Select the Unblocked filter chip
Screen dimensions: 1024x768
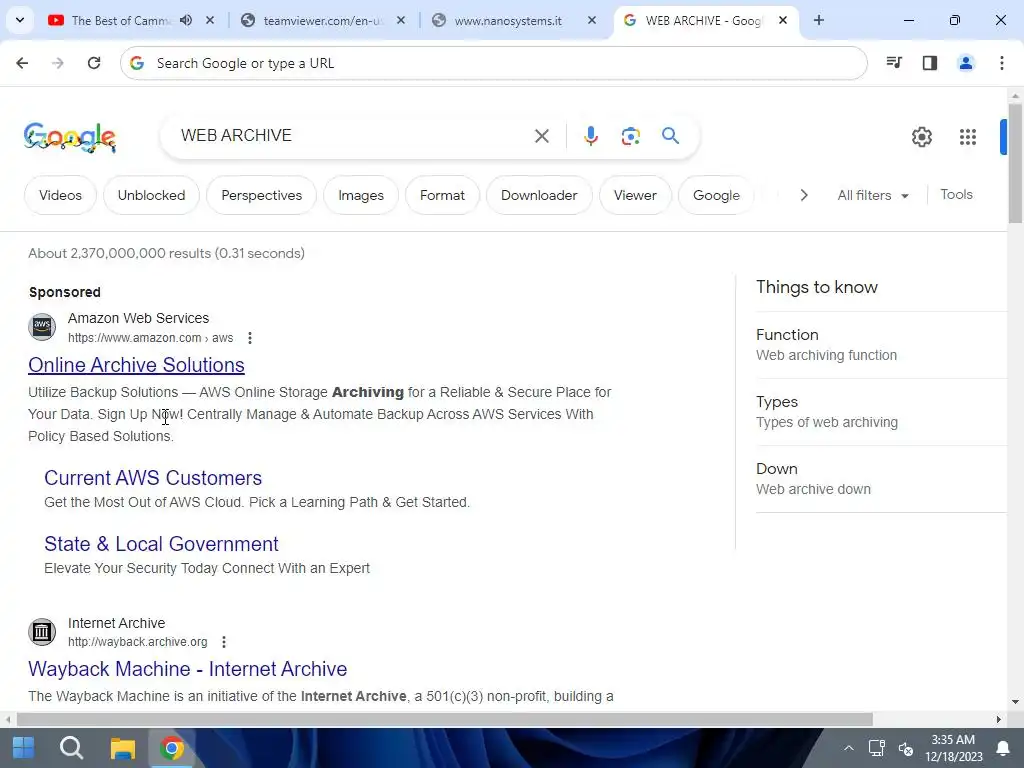pyautogui.click(x=152, y=195)
